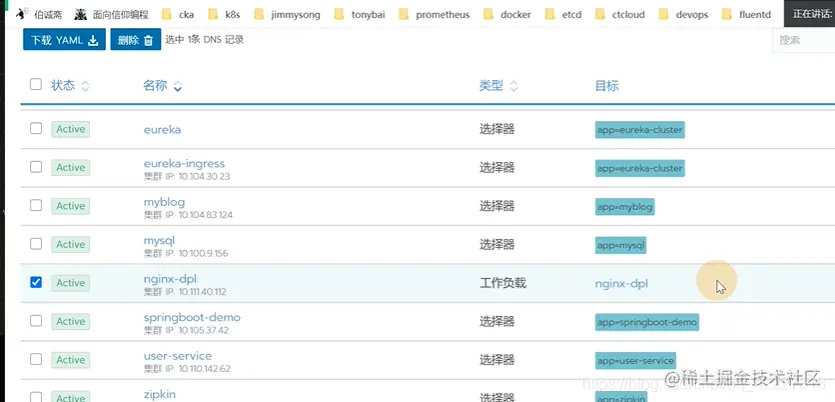The image size is (835, 402).
Task: Check the mysql row checkbox
Action: [36, 243]
